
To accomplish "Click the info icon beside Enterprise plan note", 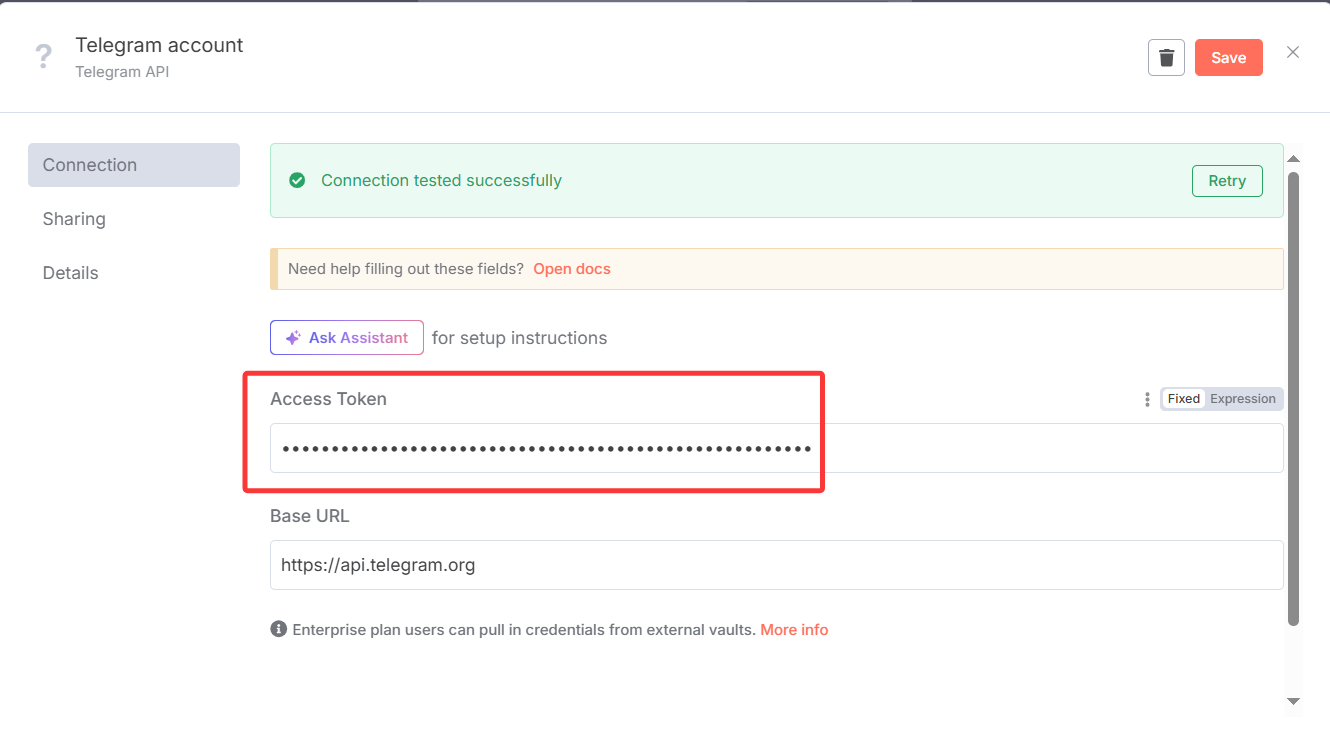I will pyautogui.click(x=278, y=629).
